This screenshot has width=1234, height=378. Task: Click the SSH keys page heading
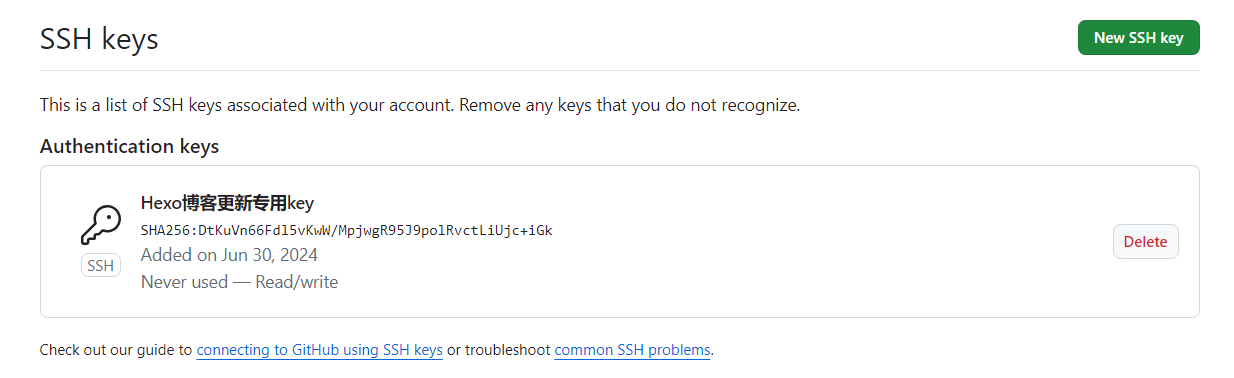(x=99, y=39)
